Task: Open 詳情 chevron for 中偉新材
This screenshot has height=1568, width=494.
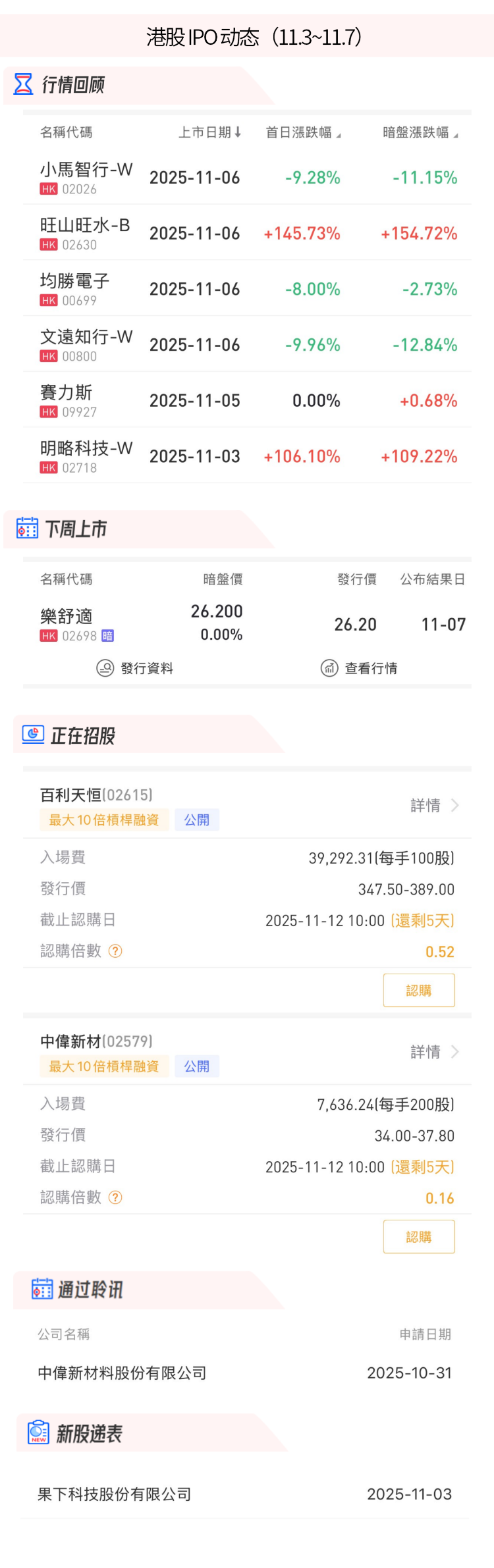Action: (454, 1051)
